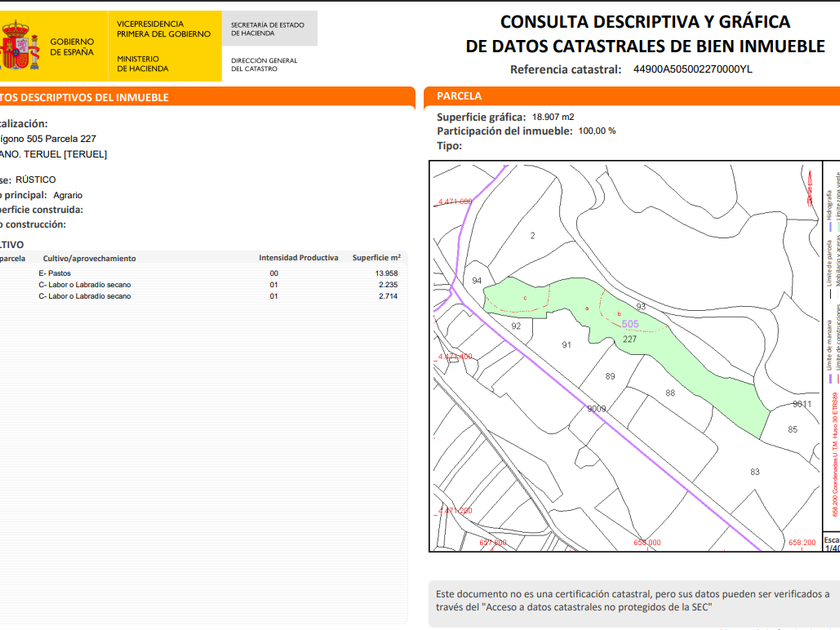Select the 'PARCELA' section header
Image resolution: width=840 pixels, height=630 pixels.
click(x=632, y=96)
